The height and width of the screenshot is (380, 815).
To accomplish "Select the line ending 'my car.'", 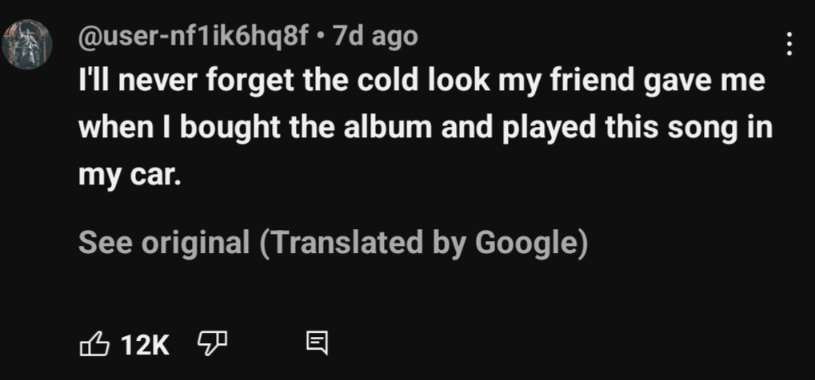I will click(x=129, y=177).
